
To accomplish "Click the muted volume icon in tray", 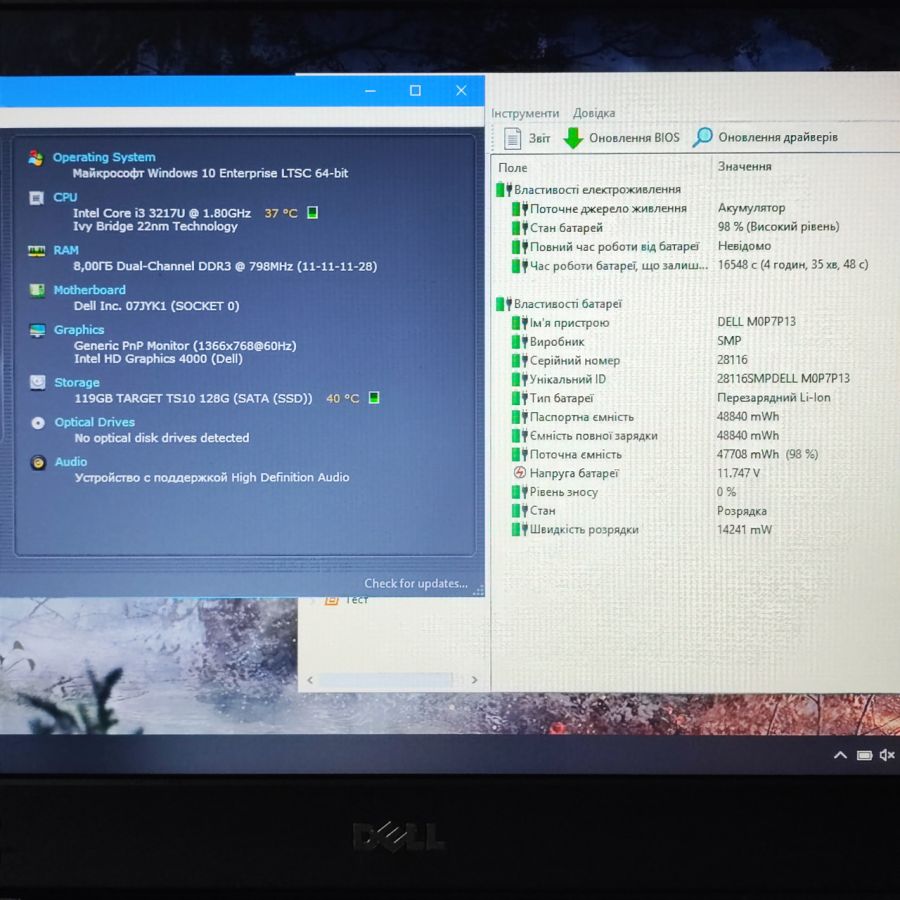I will tap(887, 755).
